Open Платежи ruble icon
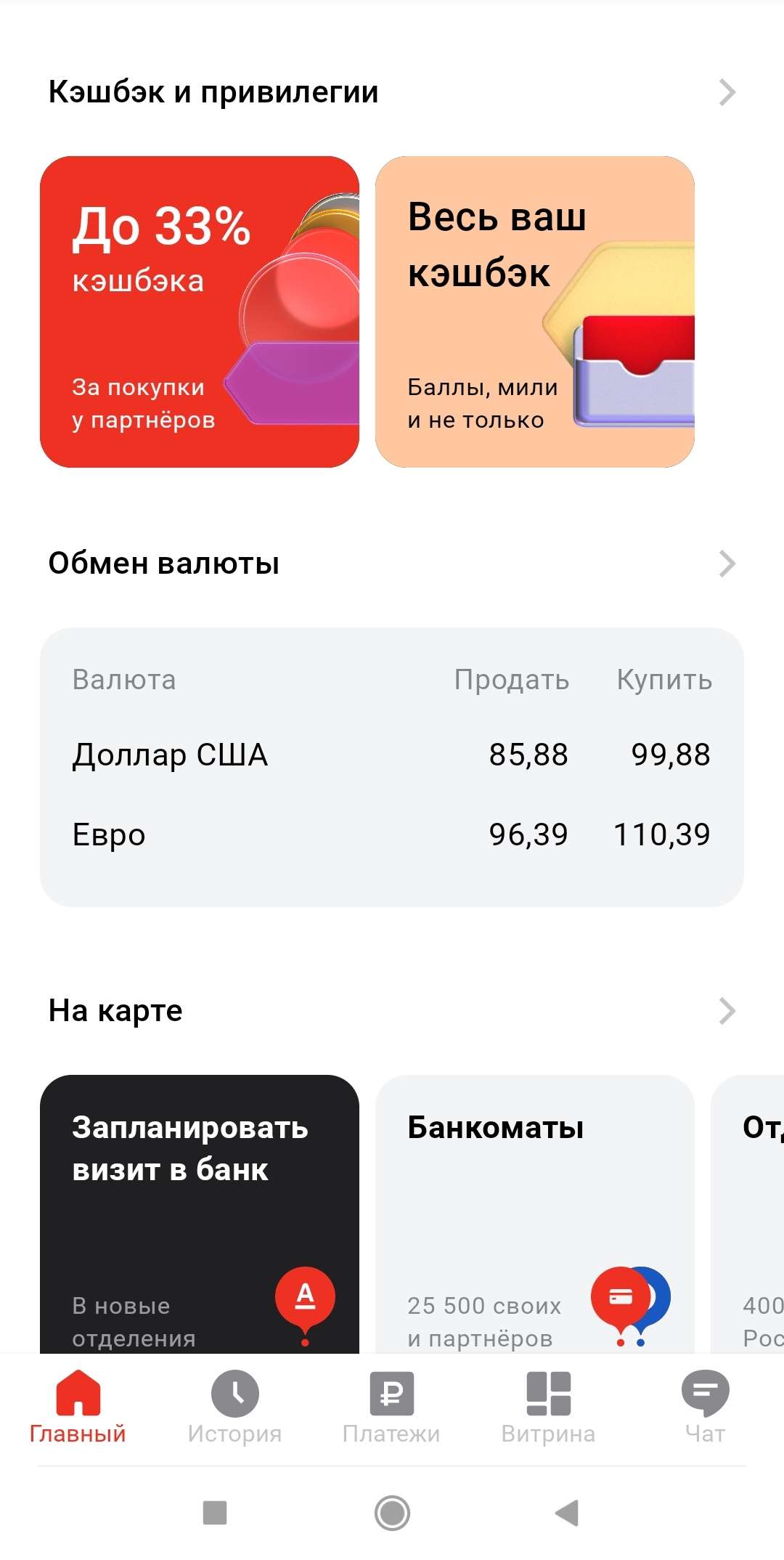This screenshot has width=784, height=1560. (x=391, y=1393)
